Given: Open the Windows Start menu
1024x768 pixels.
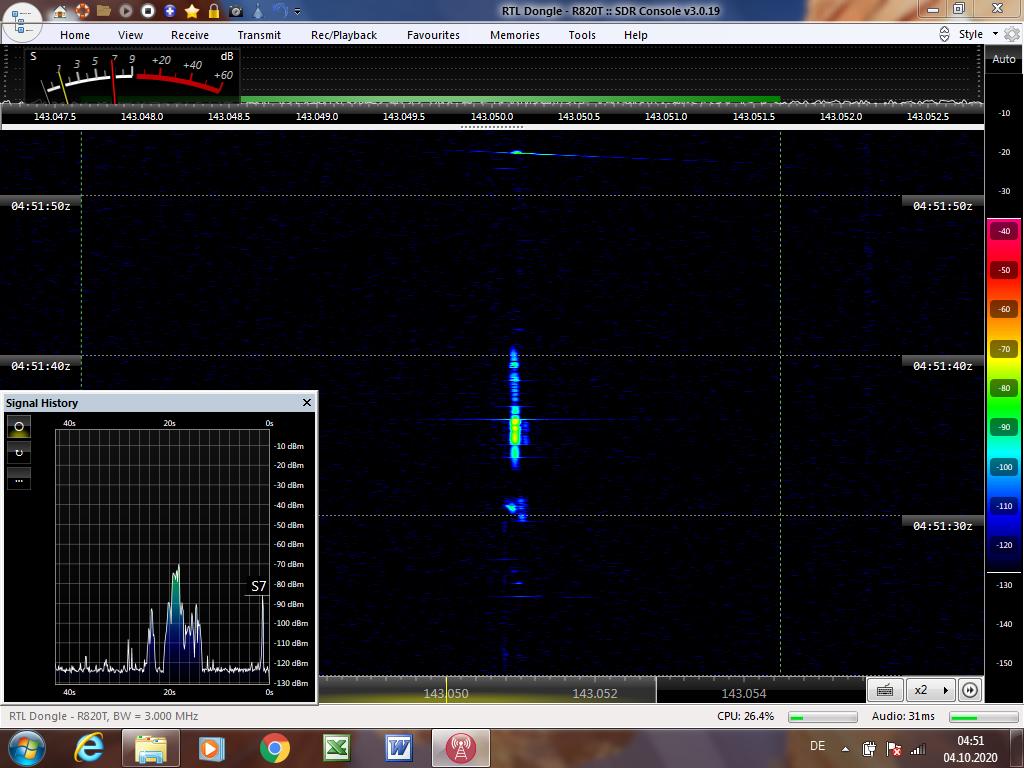Looking at the screenshot, I should (x=25, y=748).
